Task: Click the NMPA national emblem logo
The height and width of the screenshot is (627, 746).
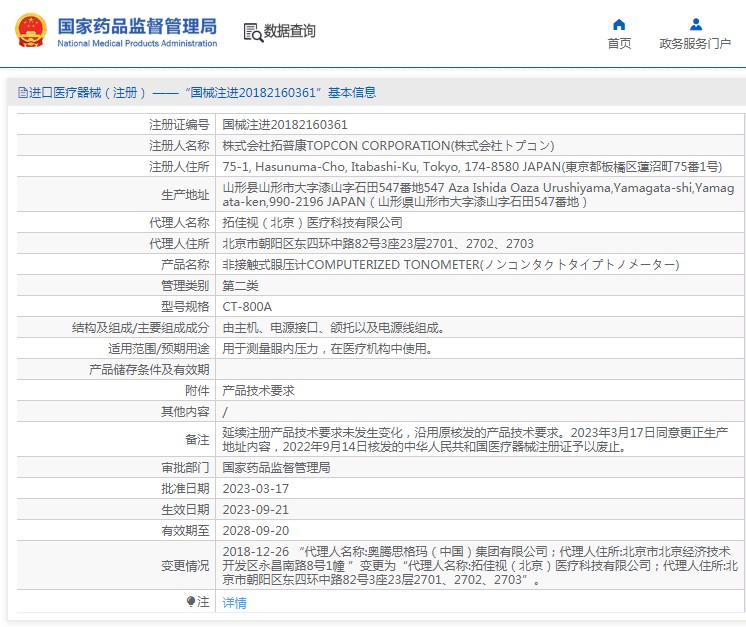Action: [x=31, y=30]
